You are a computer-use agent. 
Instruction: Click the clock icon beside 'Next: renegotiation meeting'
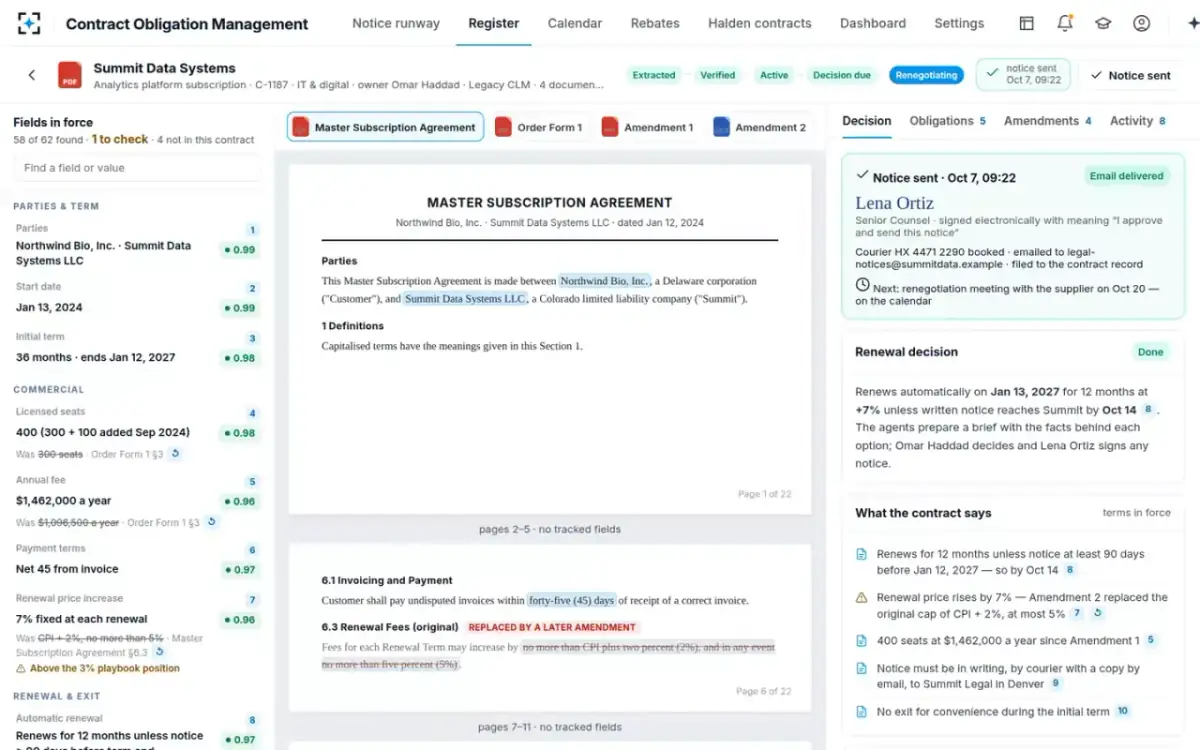point(862,285)
